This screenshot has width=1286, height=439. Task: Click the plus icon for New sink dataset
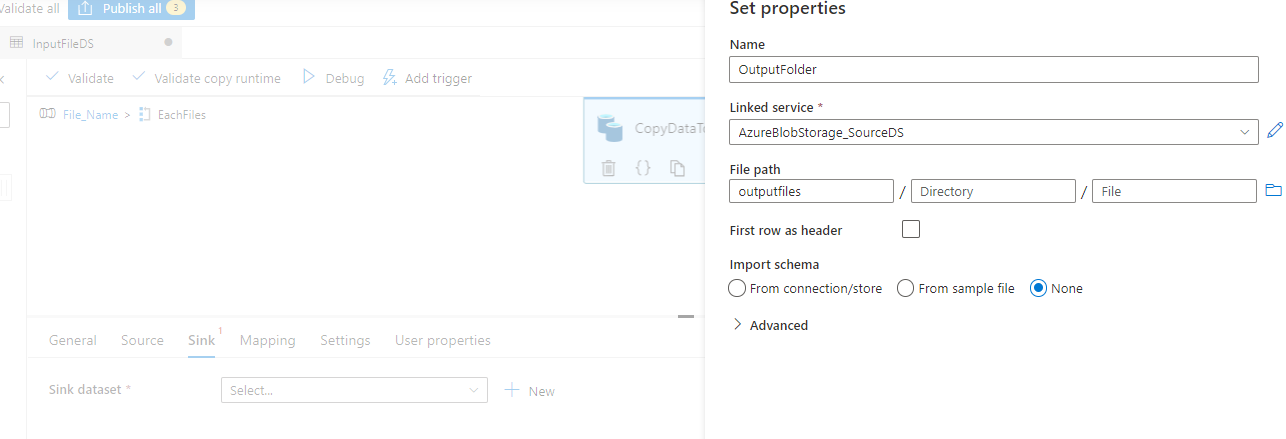click(512, 390)
